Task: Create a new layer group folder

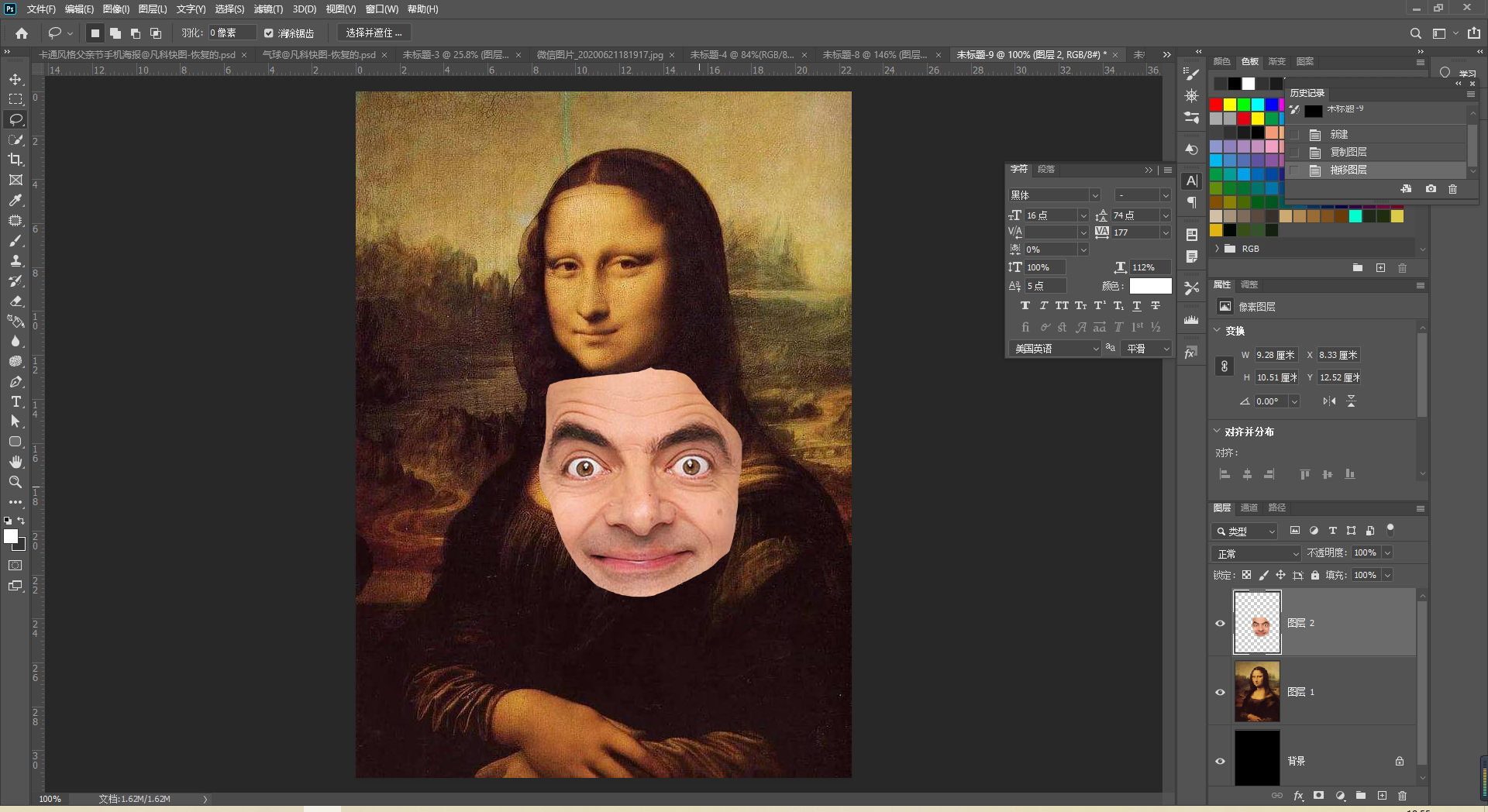Action: [x=1361, y=796]
